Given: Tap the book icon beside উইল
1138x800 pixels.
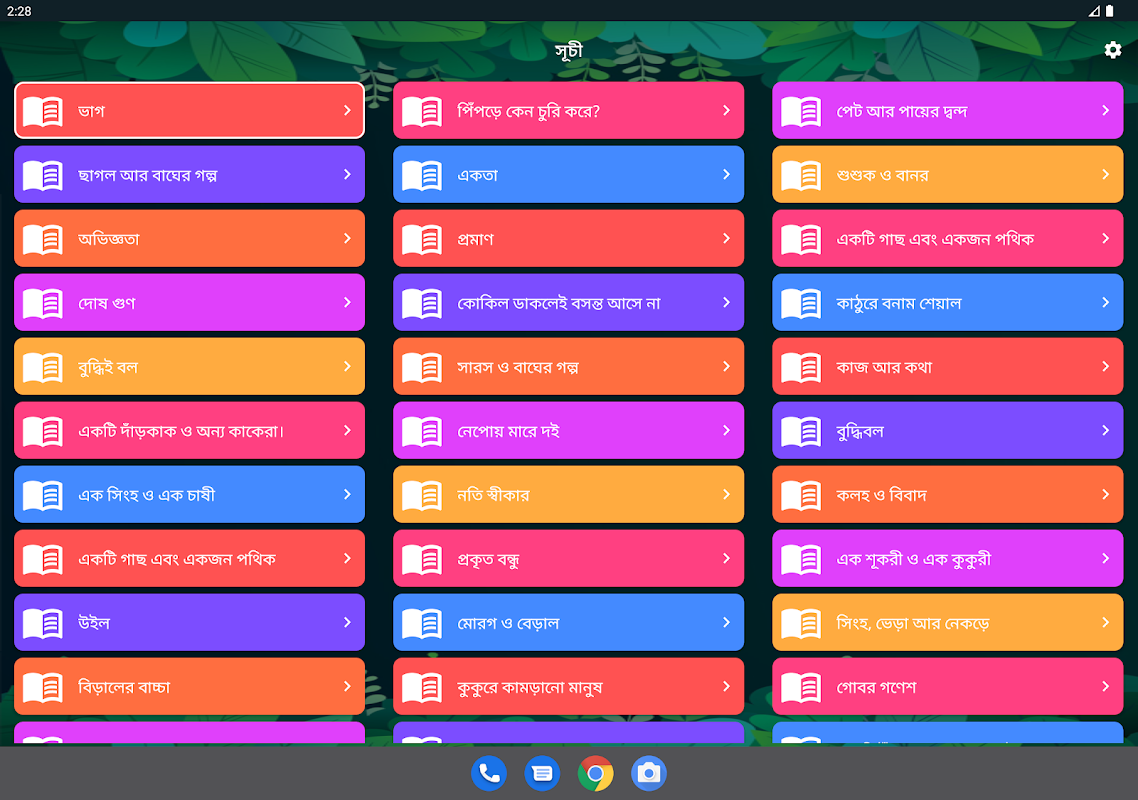Looking at the screenshot, I should (43, 622).
